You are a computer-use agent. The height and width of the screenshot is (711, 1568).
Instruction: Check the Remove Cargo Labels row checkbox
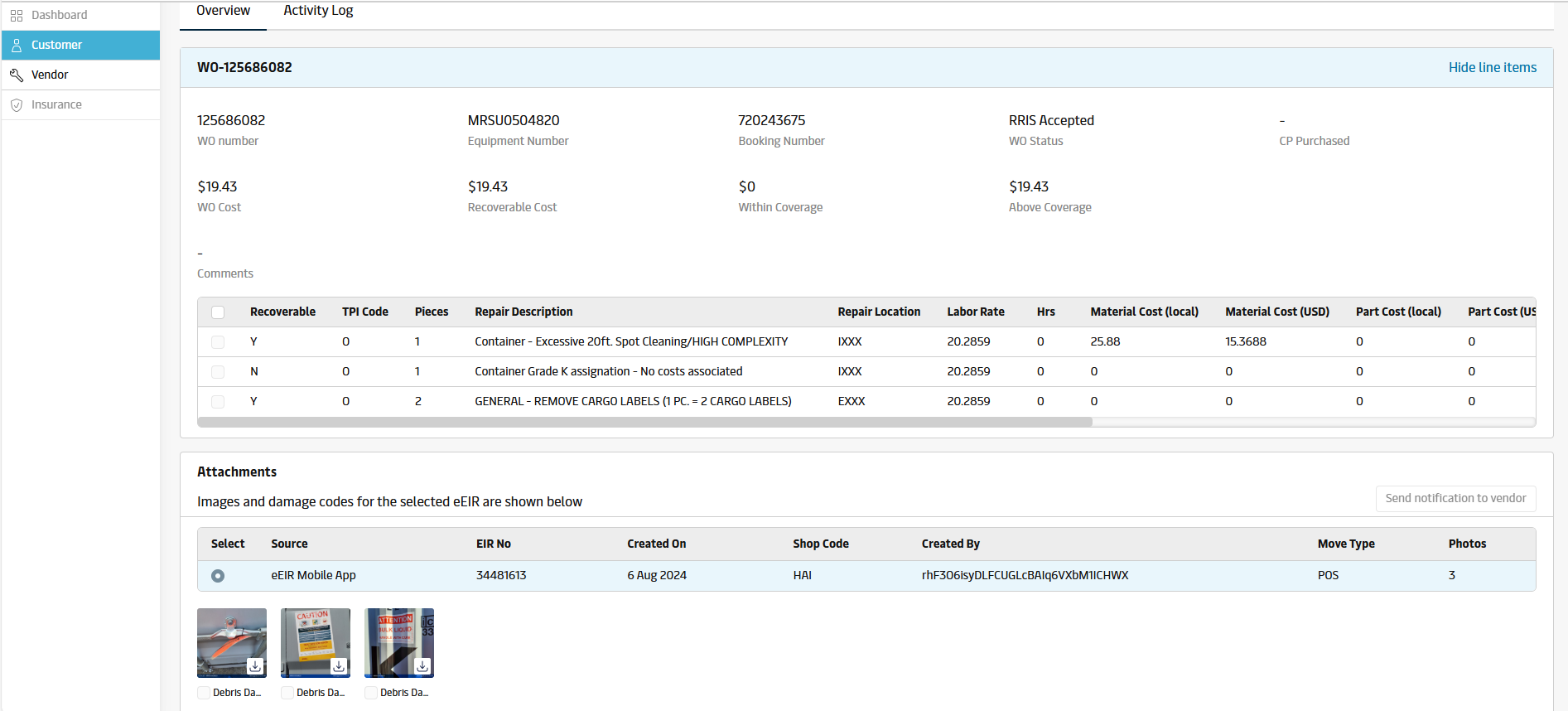tap(218, 402)
